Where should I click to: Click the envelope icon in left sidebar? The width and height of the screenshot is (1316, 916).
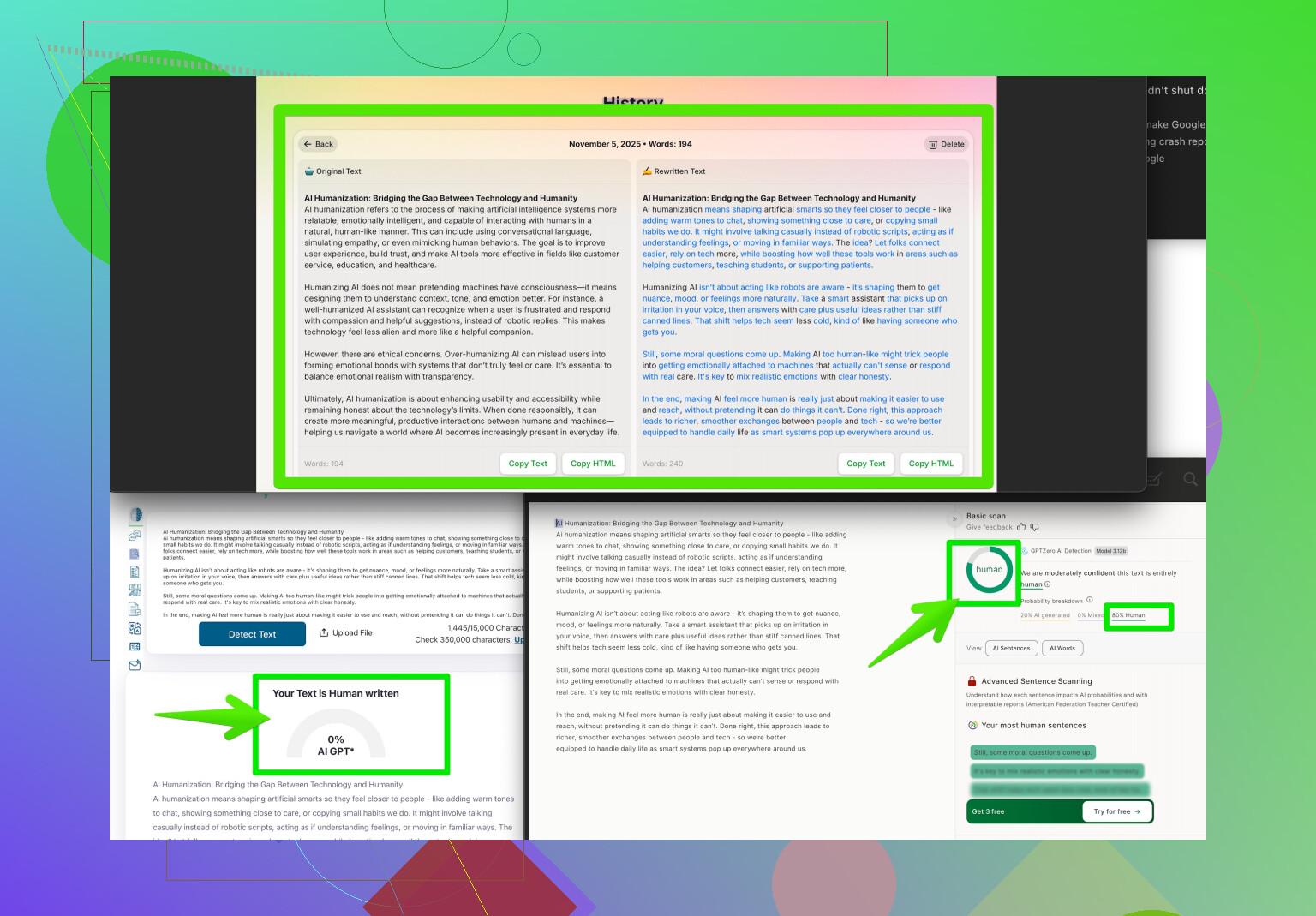click(135, 665)
